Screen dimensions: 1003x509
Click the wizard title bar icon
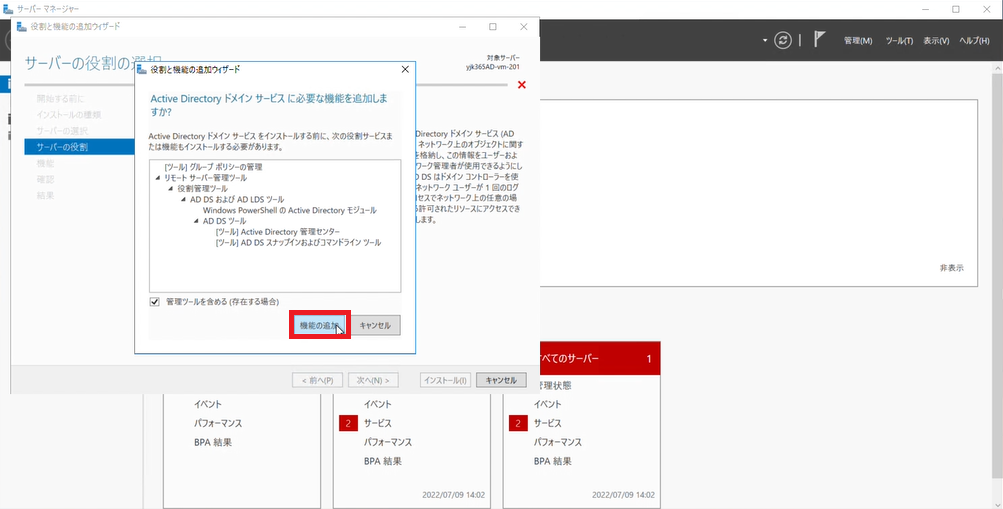coord(21,27)
